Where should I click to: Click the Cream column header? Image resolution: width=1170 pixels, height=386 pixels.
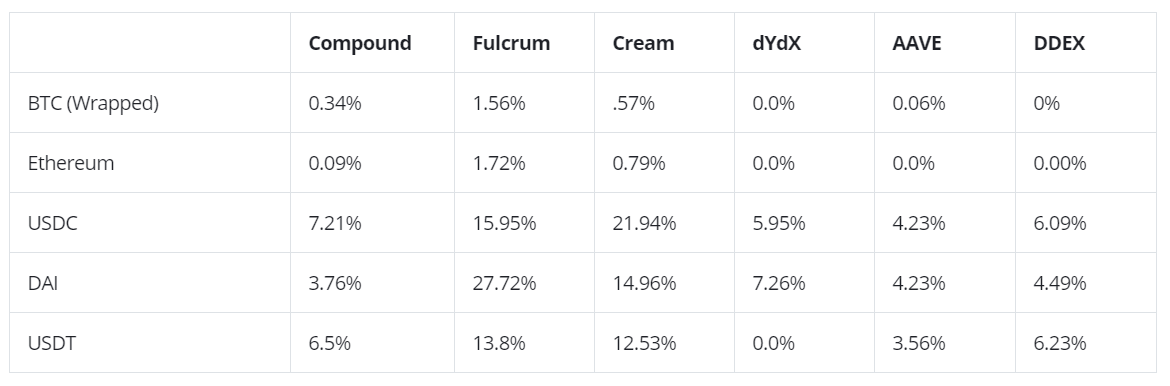pos(643,43)
